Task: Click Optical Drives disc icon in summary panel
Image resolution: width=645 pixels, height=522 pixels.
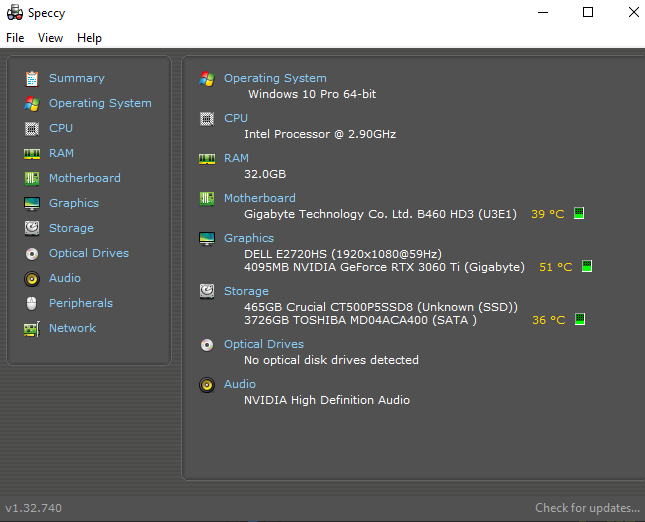Action: point(207,345)
